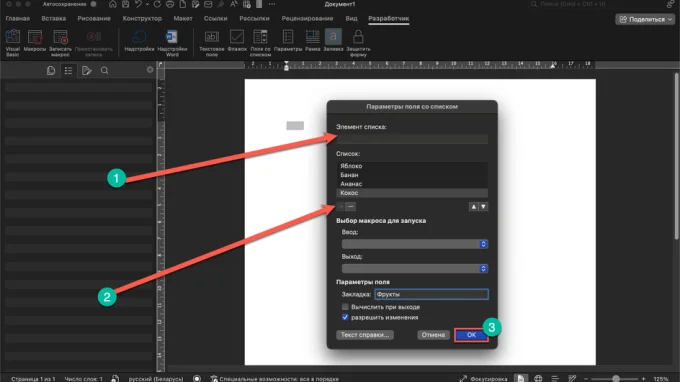This screenshot has width=680, height=382.
Task: Click Текст справки... button
Action: pyautogui.click(x=365, y=335)
